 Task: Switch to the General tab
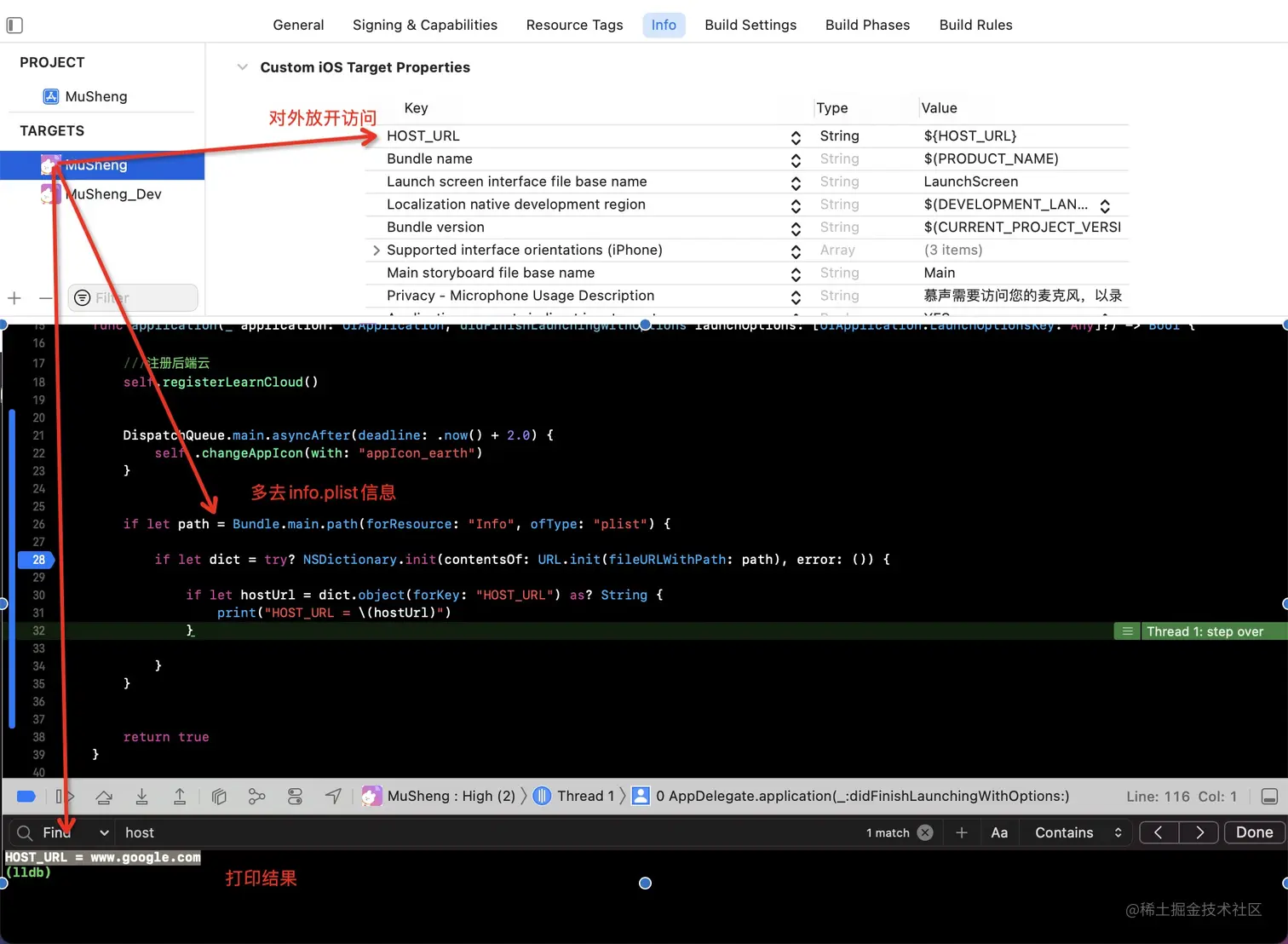pyautogui.click(x=298, y=25)
